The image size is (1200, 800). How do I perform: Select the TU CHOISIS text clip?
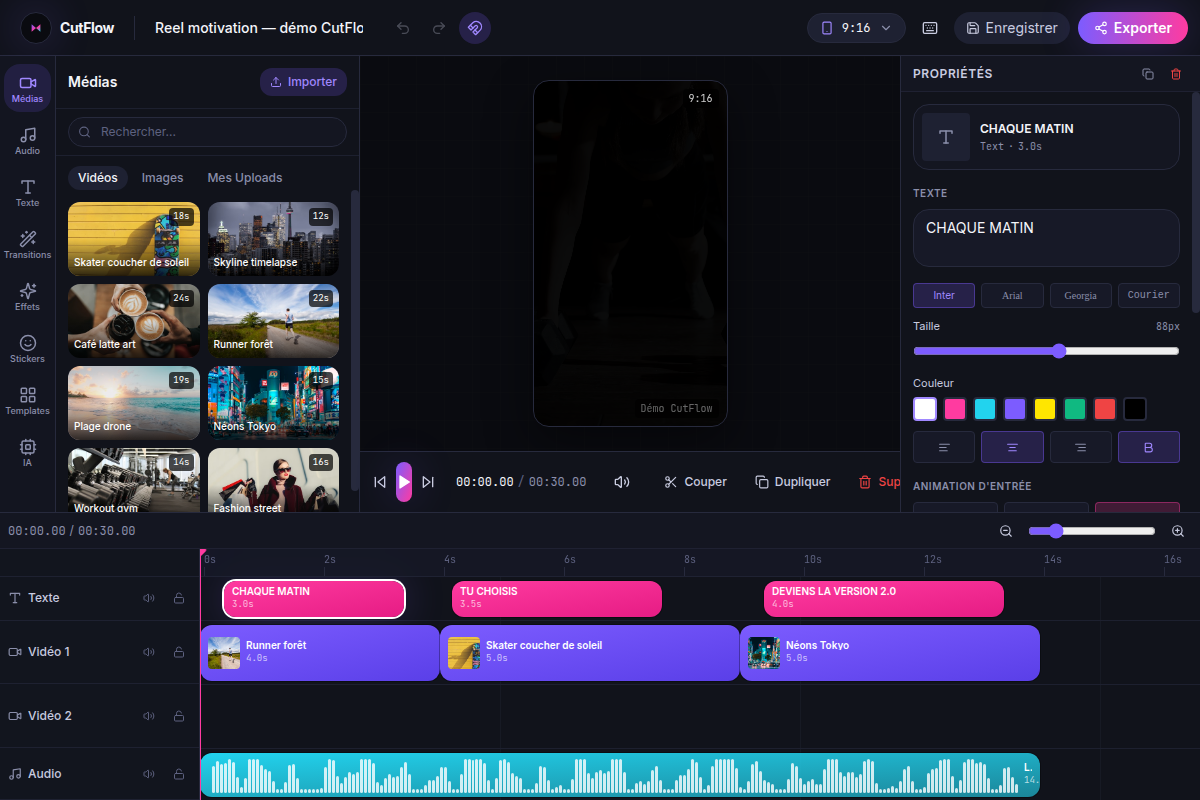point(557,599)
